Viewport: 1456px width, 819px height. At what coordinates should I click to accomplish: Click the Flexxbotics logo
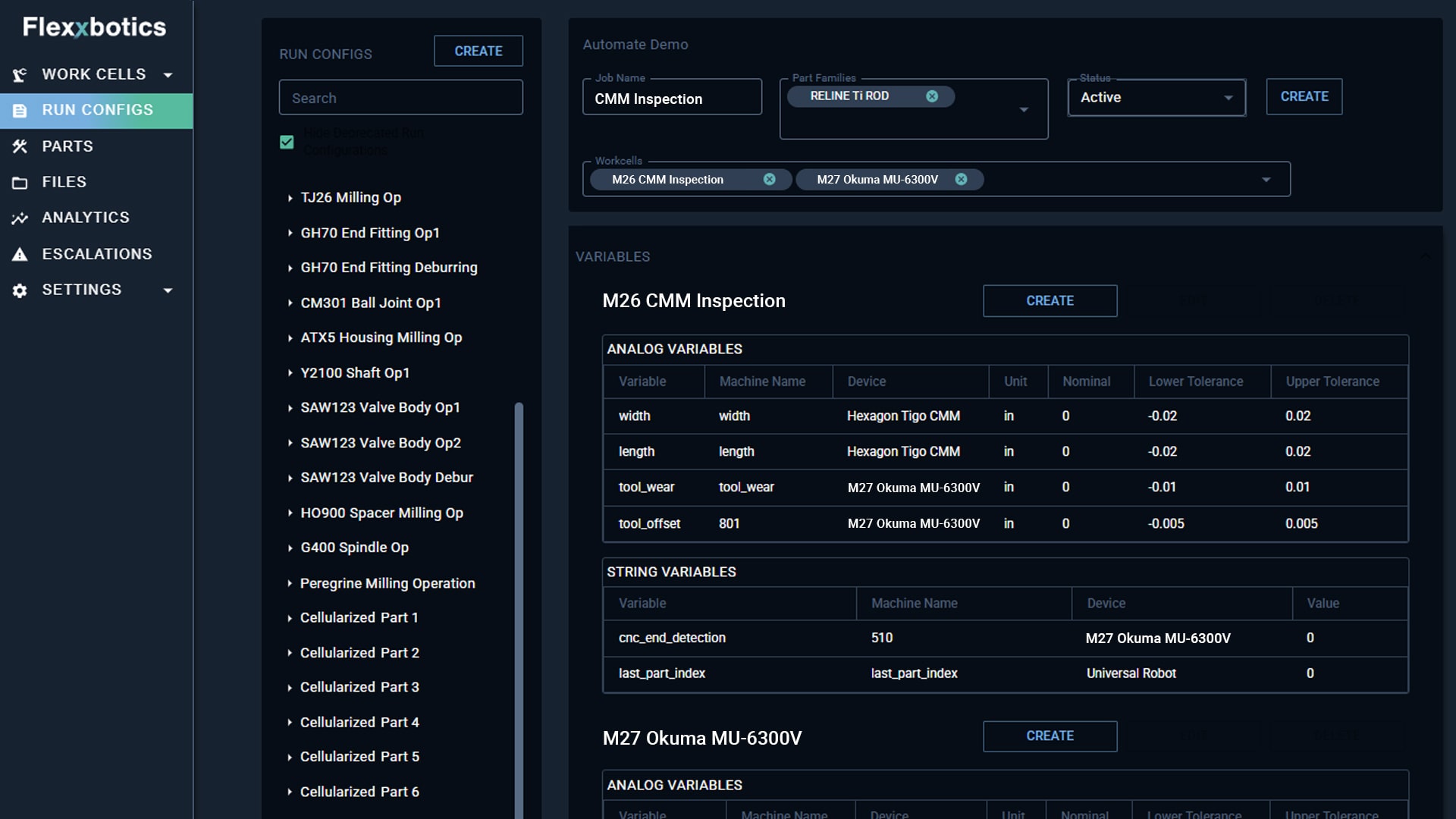94,27
